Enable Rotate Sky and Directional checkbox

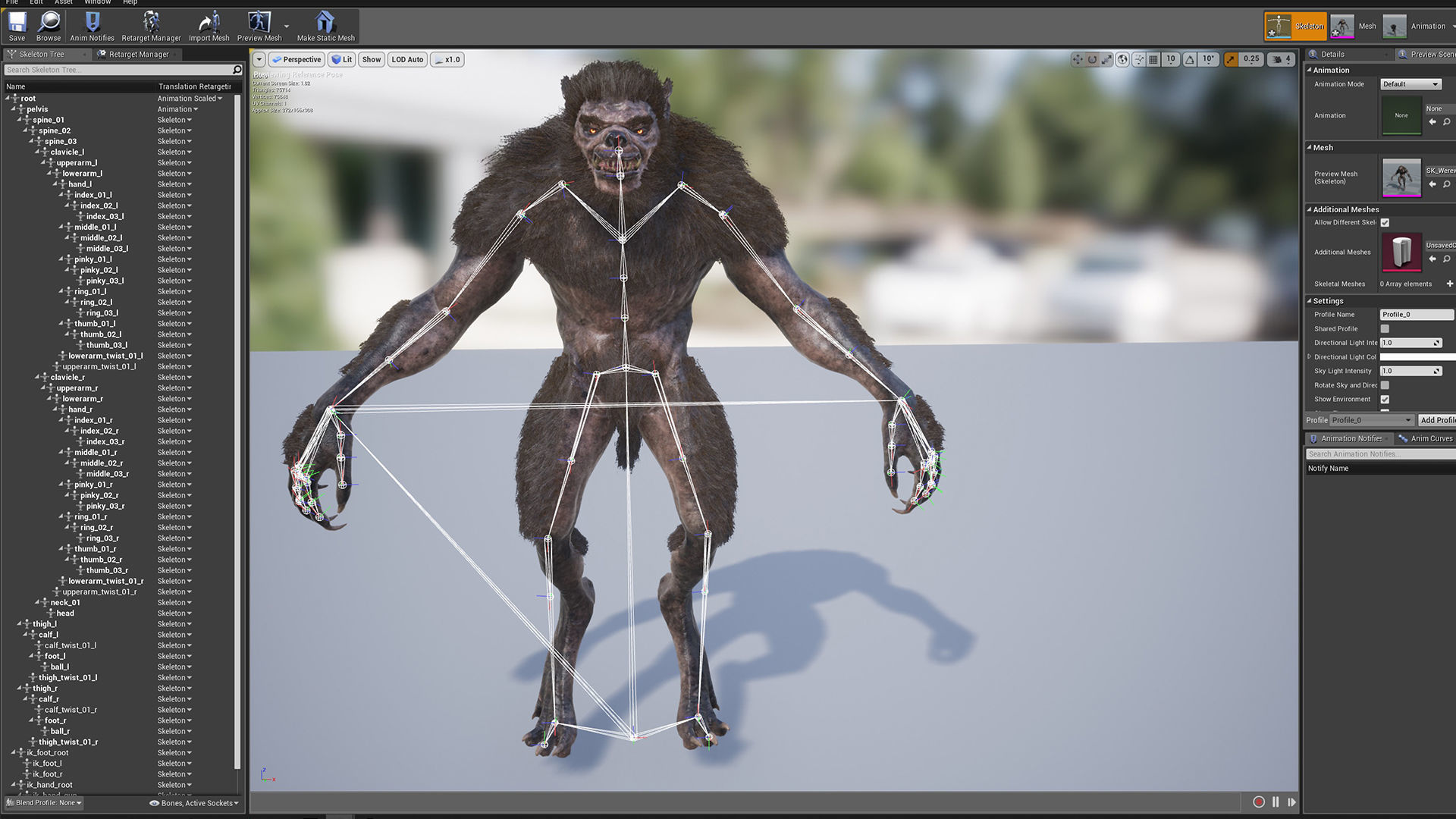1385,385
